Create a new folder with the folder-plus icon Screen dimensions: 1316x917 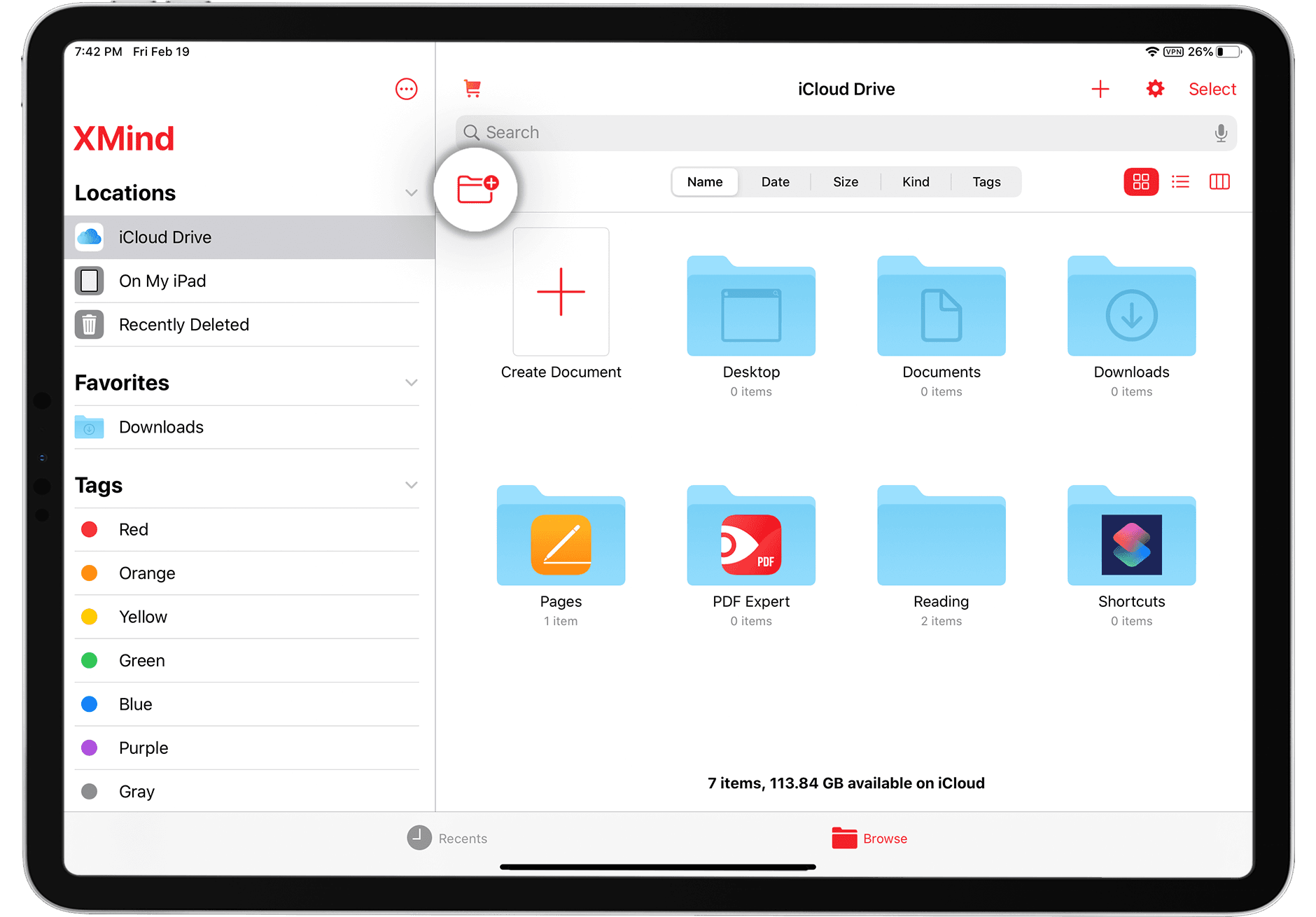click(x=477, y=189)
